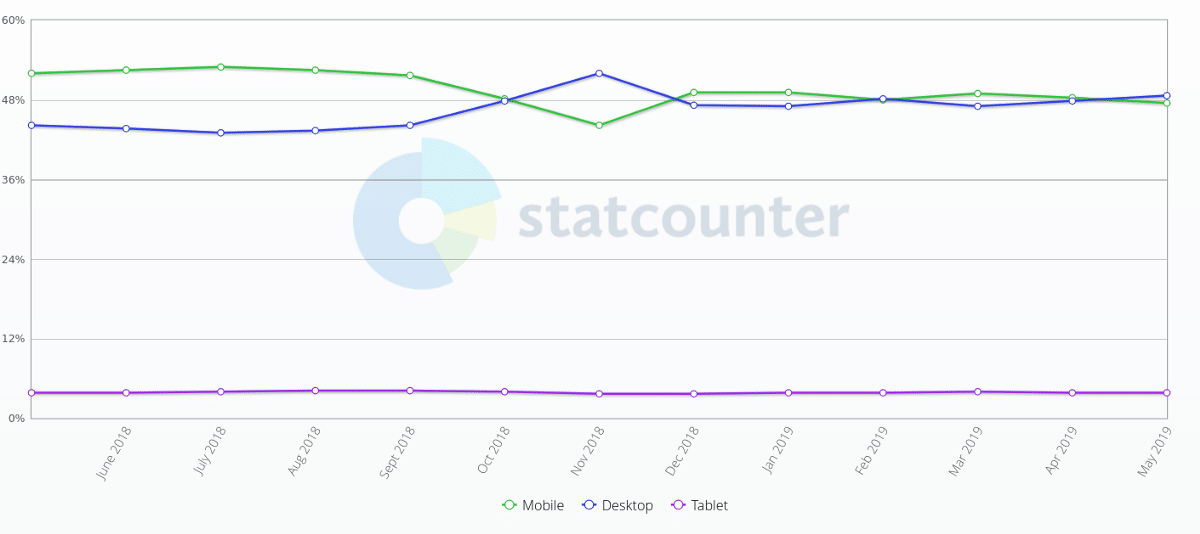Click the Desktop data point for Jan 2019
1200x534 pixels.
[x=789, y=106]
